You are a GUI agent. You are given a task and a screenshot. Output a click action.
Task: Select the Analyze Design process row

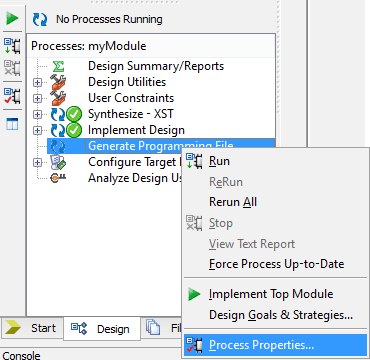135,178
